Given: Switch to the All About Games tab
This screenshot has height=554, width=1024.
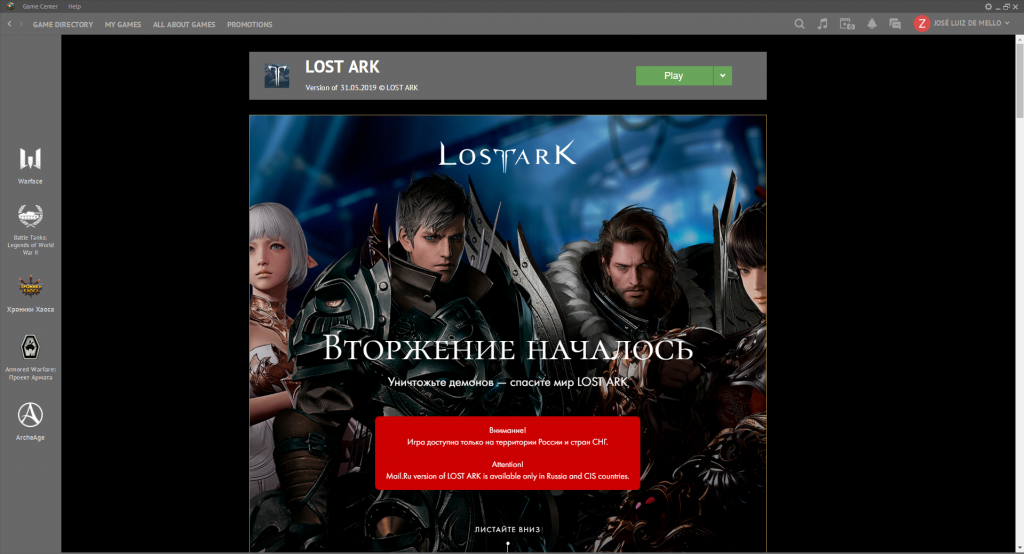Looking at the screenshot, I should (184, 24).
